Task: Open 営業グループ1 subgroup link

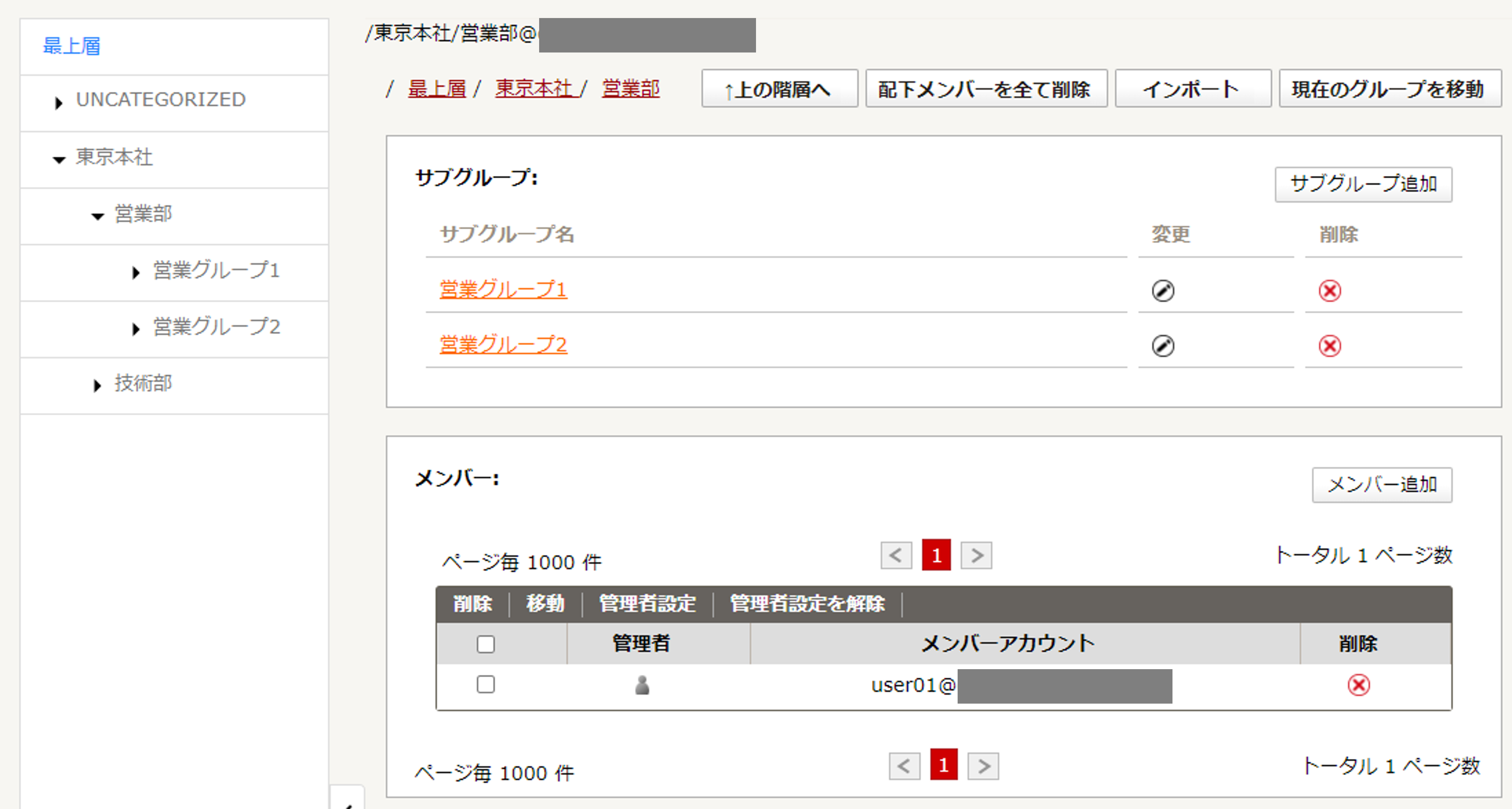Action: click(503, 289)
